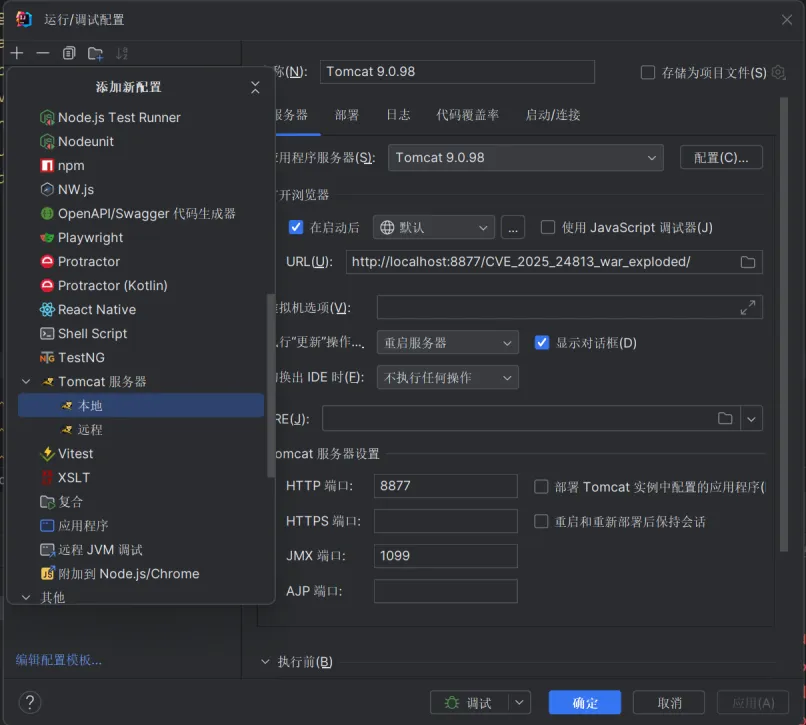Collapse the 执行前 section
This screenshot has height=725, width=806.
[x=265, y=661]
